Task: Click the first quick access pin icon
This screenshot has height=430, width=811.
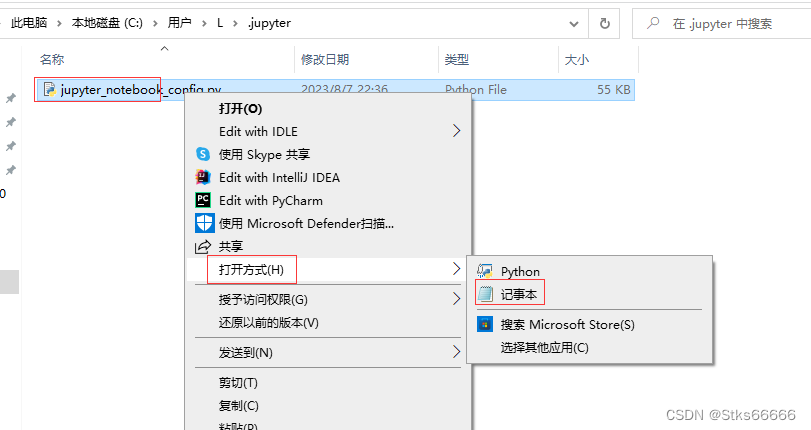Action: (10, 98)
